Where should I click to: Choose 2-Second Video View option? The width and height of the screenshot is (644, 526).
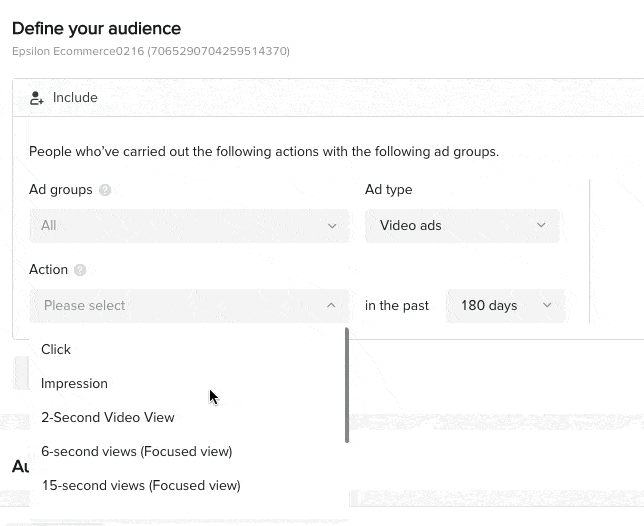(x=108, y=418)
